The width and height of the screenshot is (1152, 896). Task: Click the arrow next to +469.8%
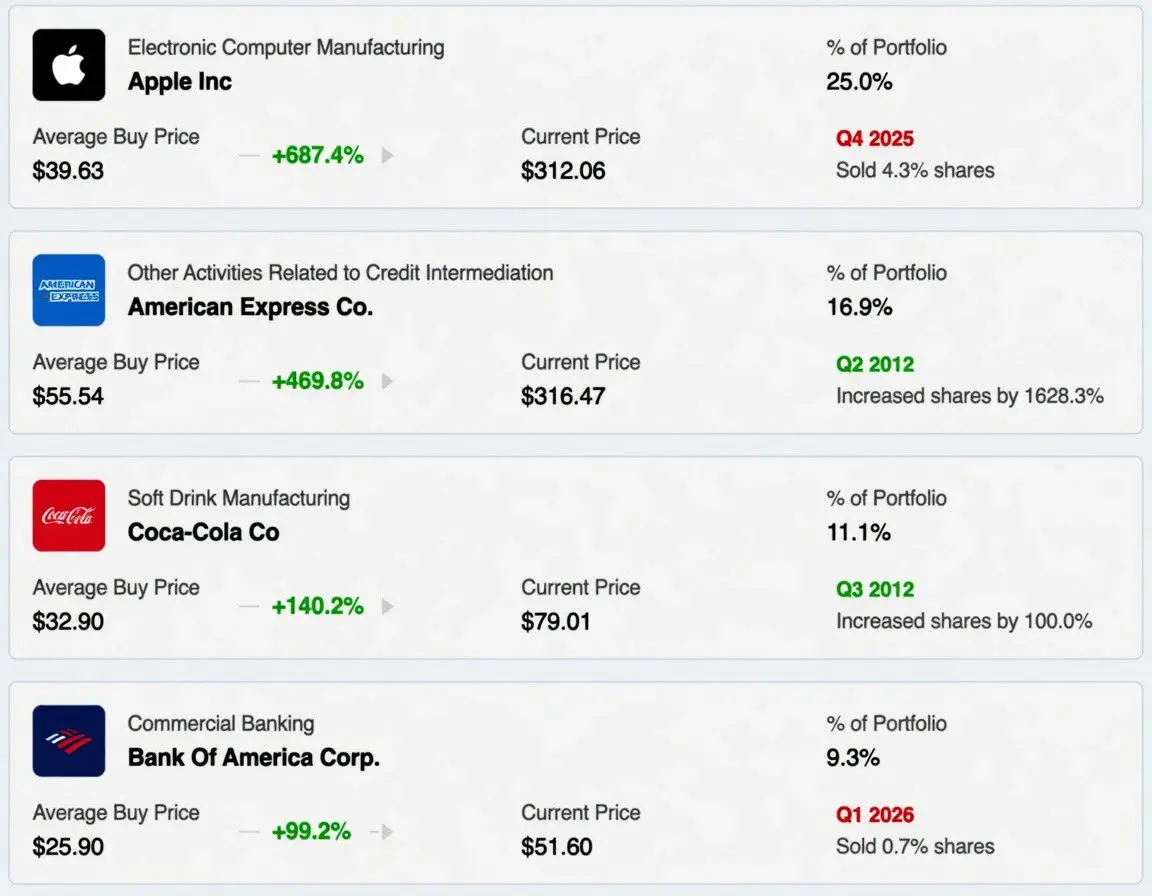coord(387,381)
